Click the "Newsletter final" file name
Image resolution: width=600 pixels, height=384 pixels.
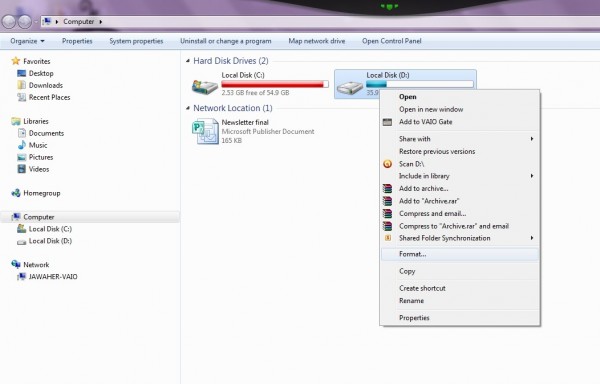pyautogui.click(x=245, y=122)
